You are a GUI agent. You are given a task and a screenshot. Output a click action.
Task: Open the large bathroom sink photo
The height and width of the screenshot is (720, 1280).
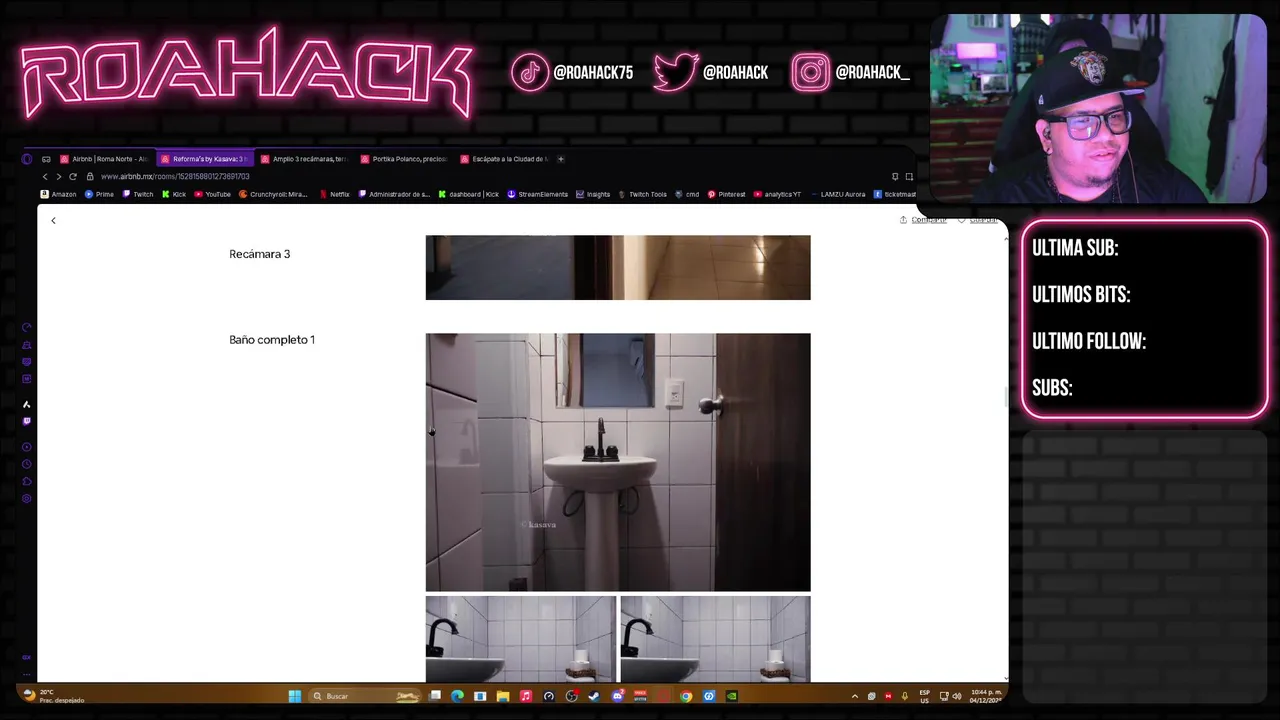(618, 462)
